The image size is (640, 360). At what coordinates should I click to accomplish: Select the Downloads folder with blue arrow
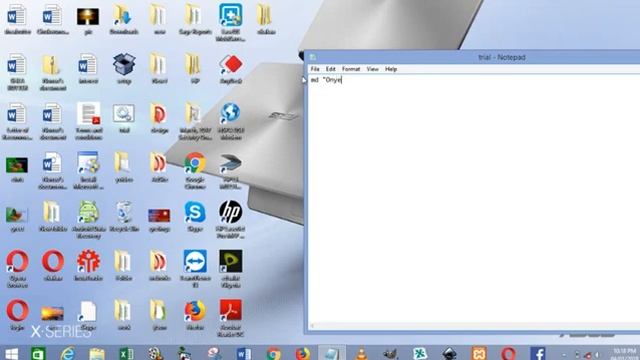tap(124, 16)
